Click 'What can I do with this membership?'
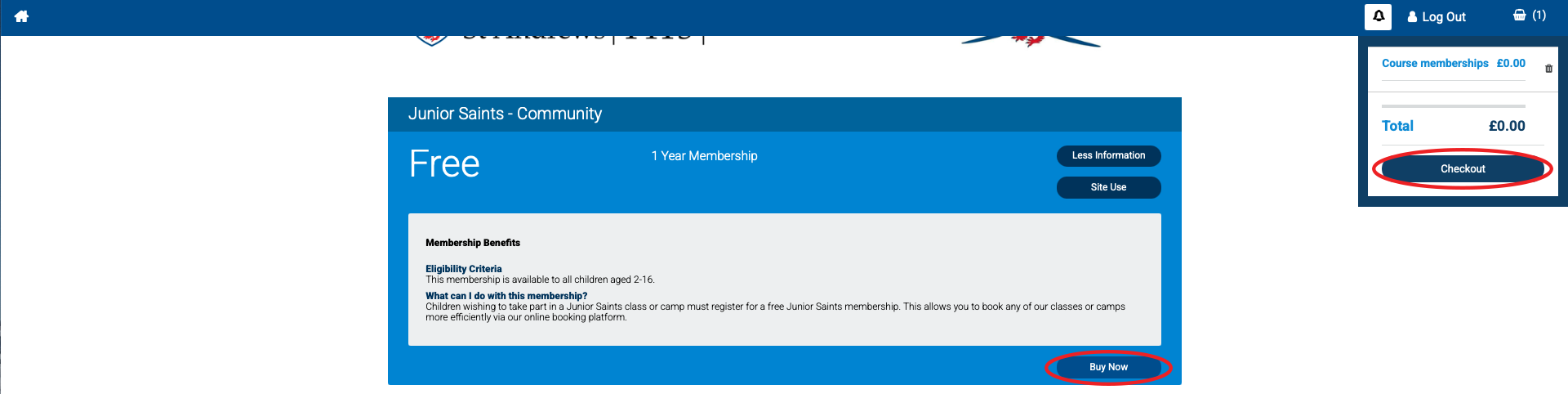Screen dimensions: 1568x394 [x=506, y=296]
